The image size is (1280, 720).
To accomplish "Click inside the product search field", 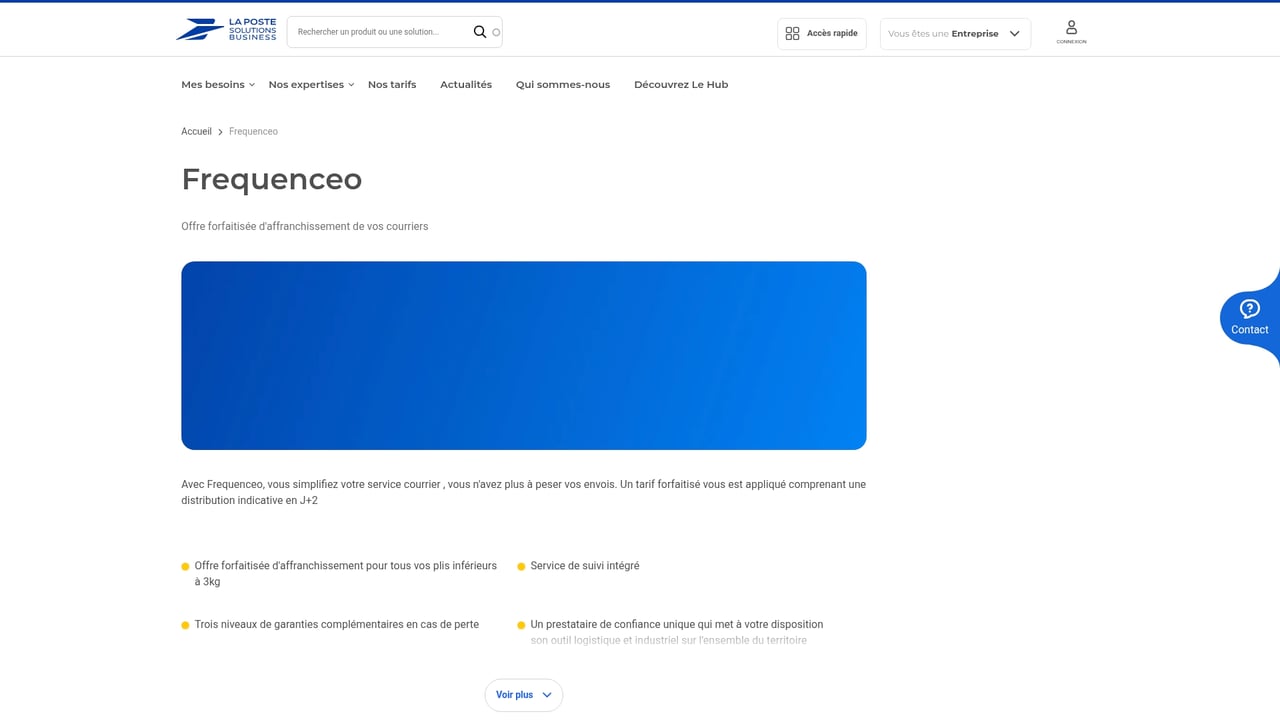I will (380, 31).
